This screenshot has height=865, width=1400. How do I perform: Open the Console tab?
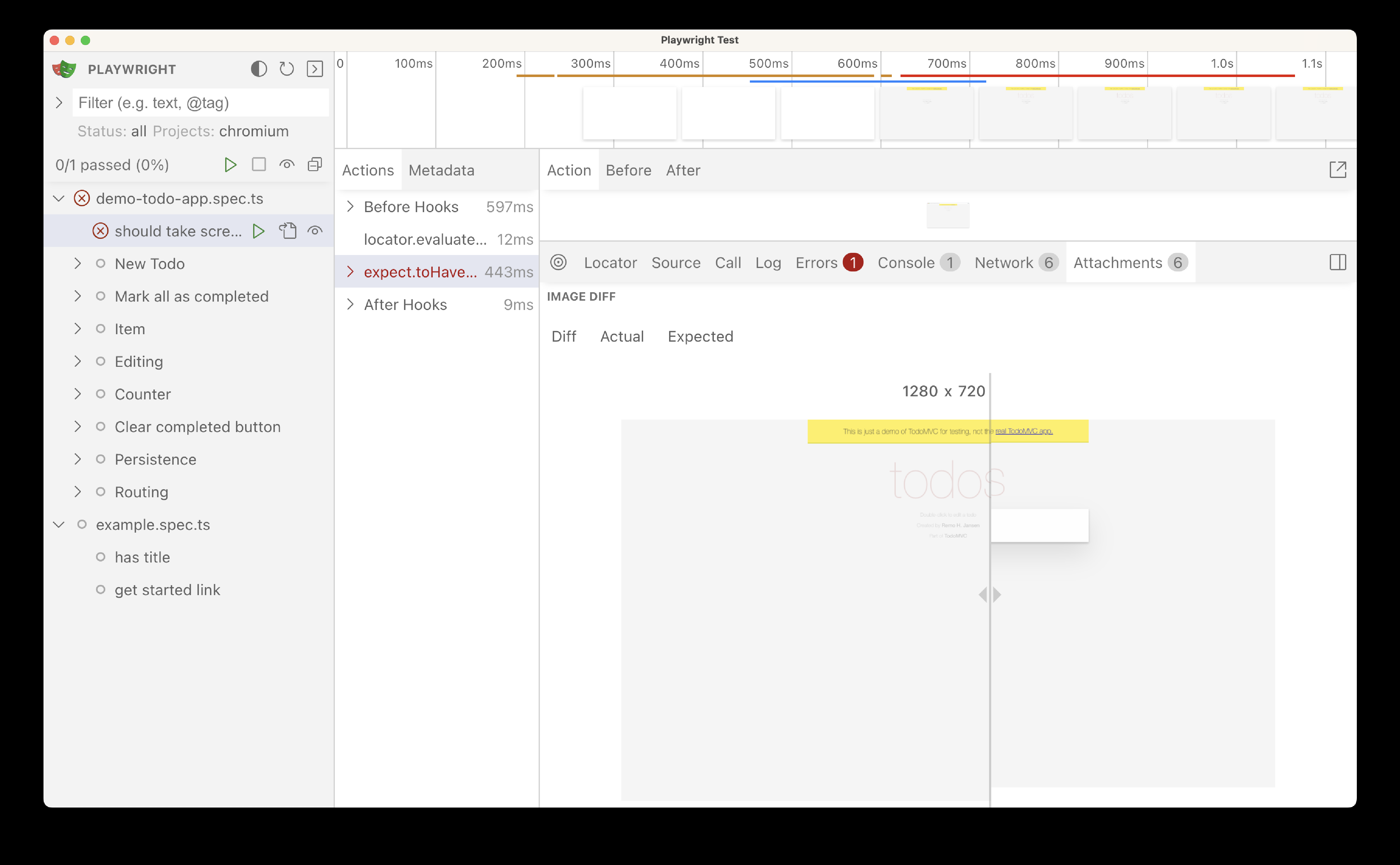click(919, 262)
